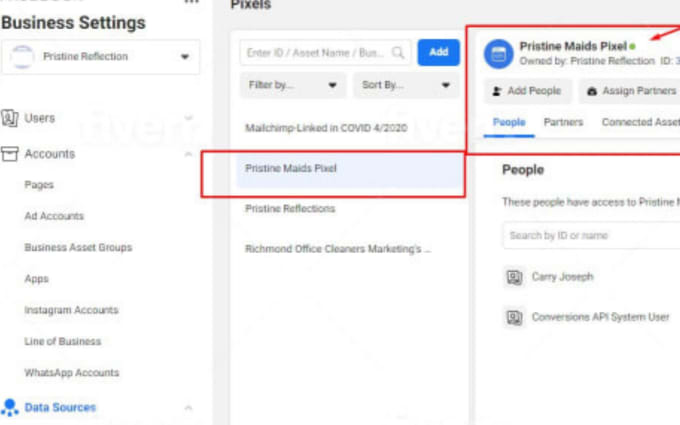Collapse the Accounts section chevron

[188, 154]
